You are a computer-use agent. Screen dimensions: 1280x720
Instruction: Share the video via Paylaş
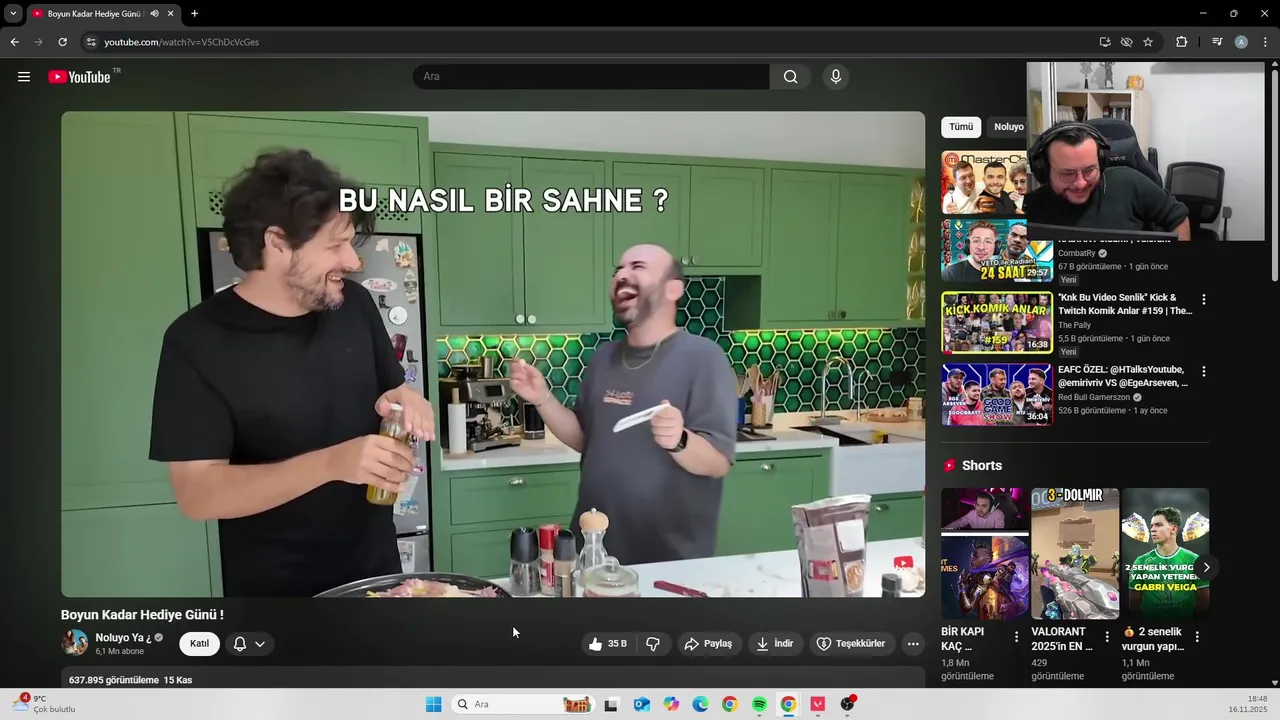(x=708, y=644)
